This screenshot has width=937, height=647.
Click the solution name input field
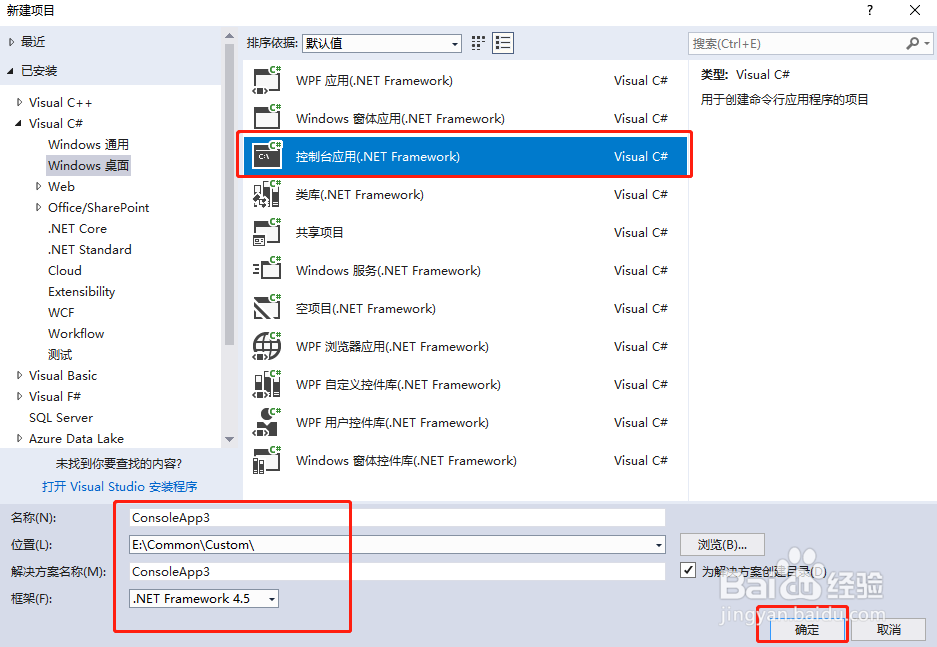(397, 572)
